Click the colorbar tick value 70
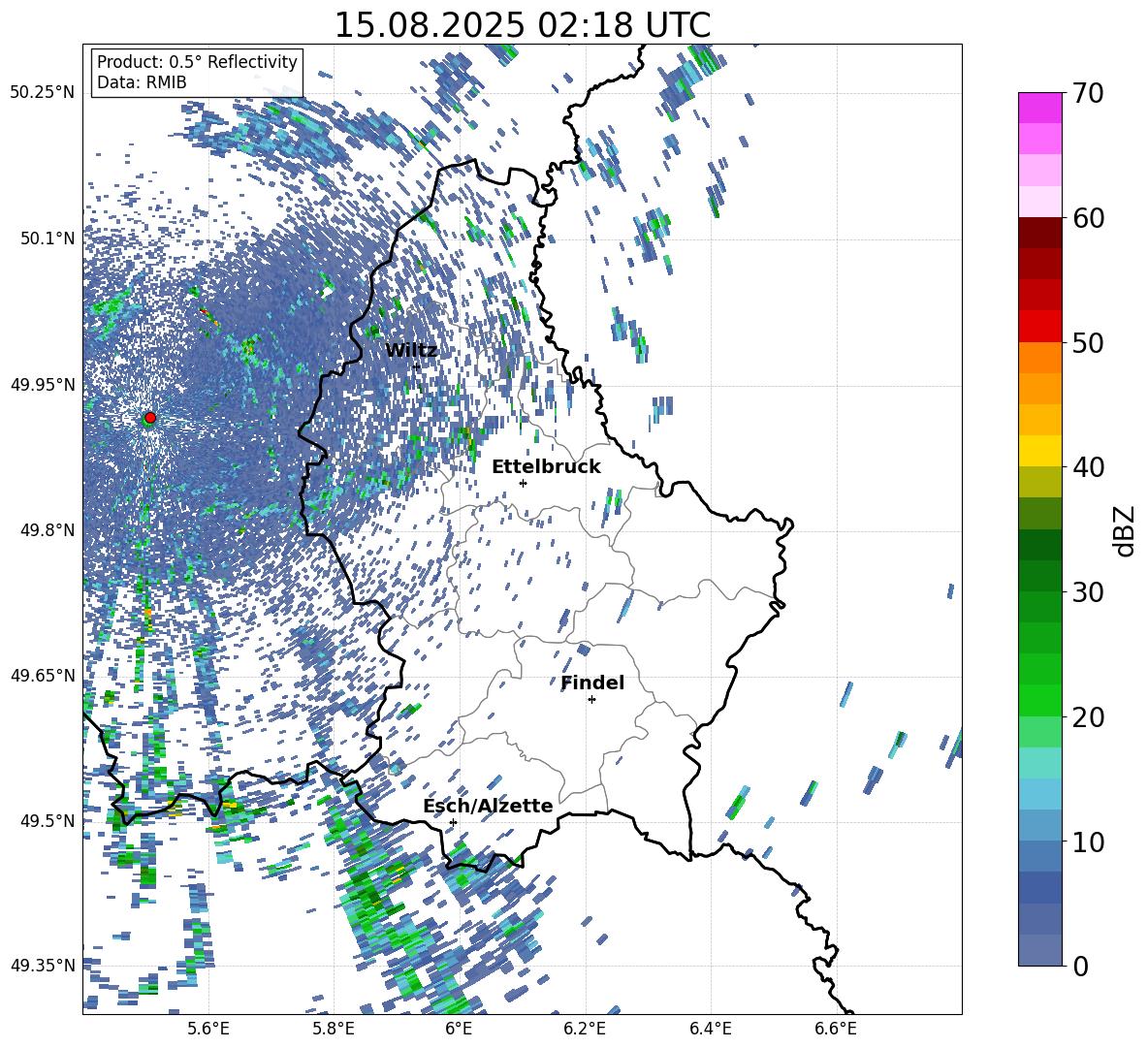The width and height of the screenshot is (1148, 1048). click(1087, 94)
